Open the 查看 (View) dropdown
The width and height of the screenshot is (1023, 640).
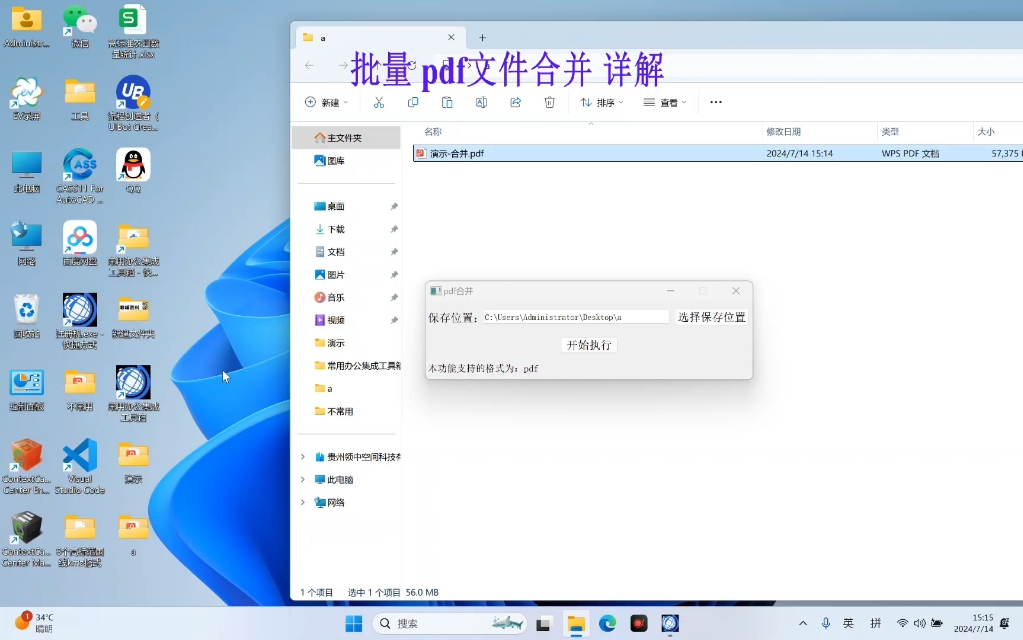pyautogui.click(x=662, y=102)
